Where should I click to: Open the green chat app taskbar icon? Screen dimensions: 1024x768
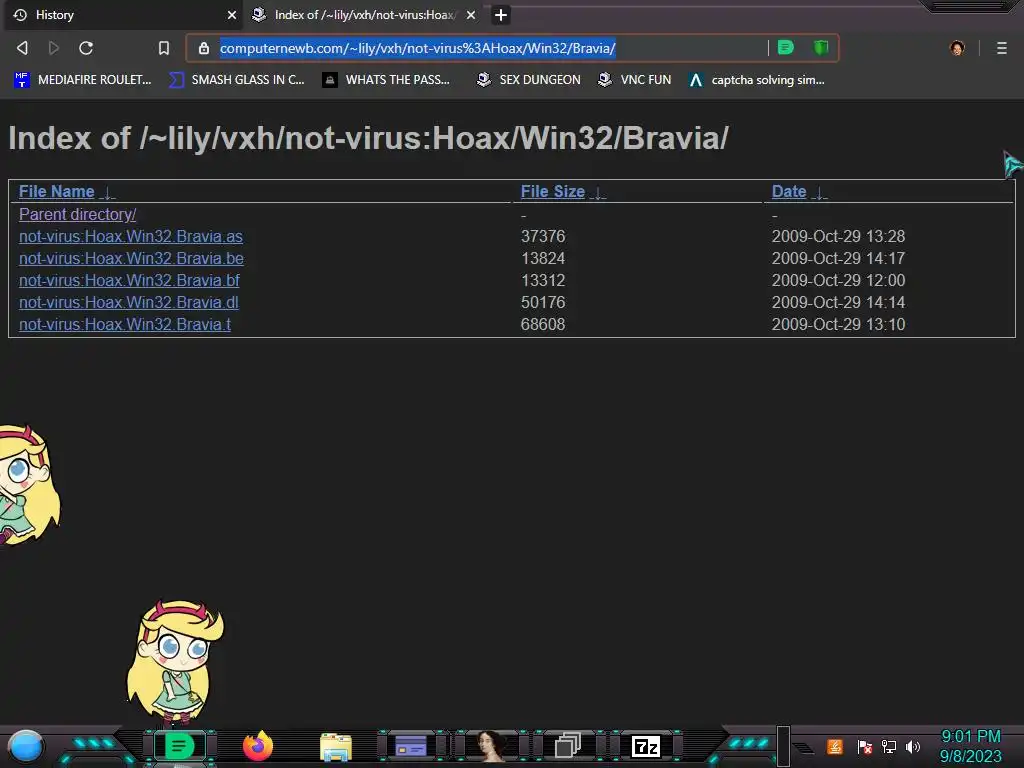[x=179, y=746]
